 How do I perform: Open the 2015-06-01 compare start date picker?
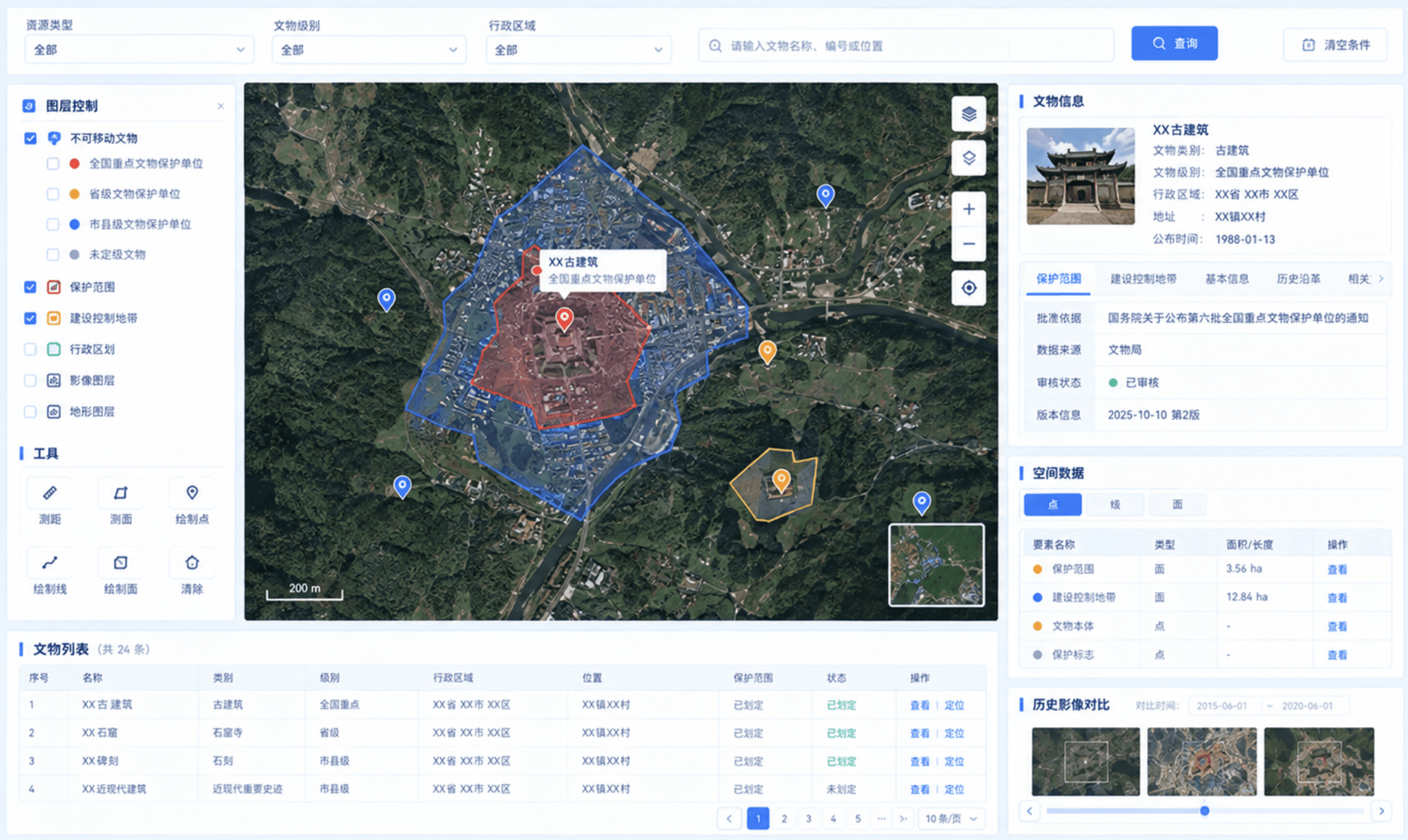point(1222,706)
